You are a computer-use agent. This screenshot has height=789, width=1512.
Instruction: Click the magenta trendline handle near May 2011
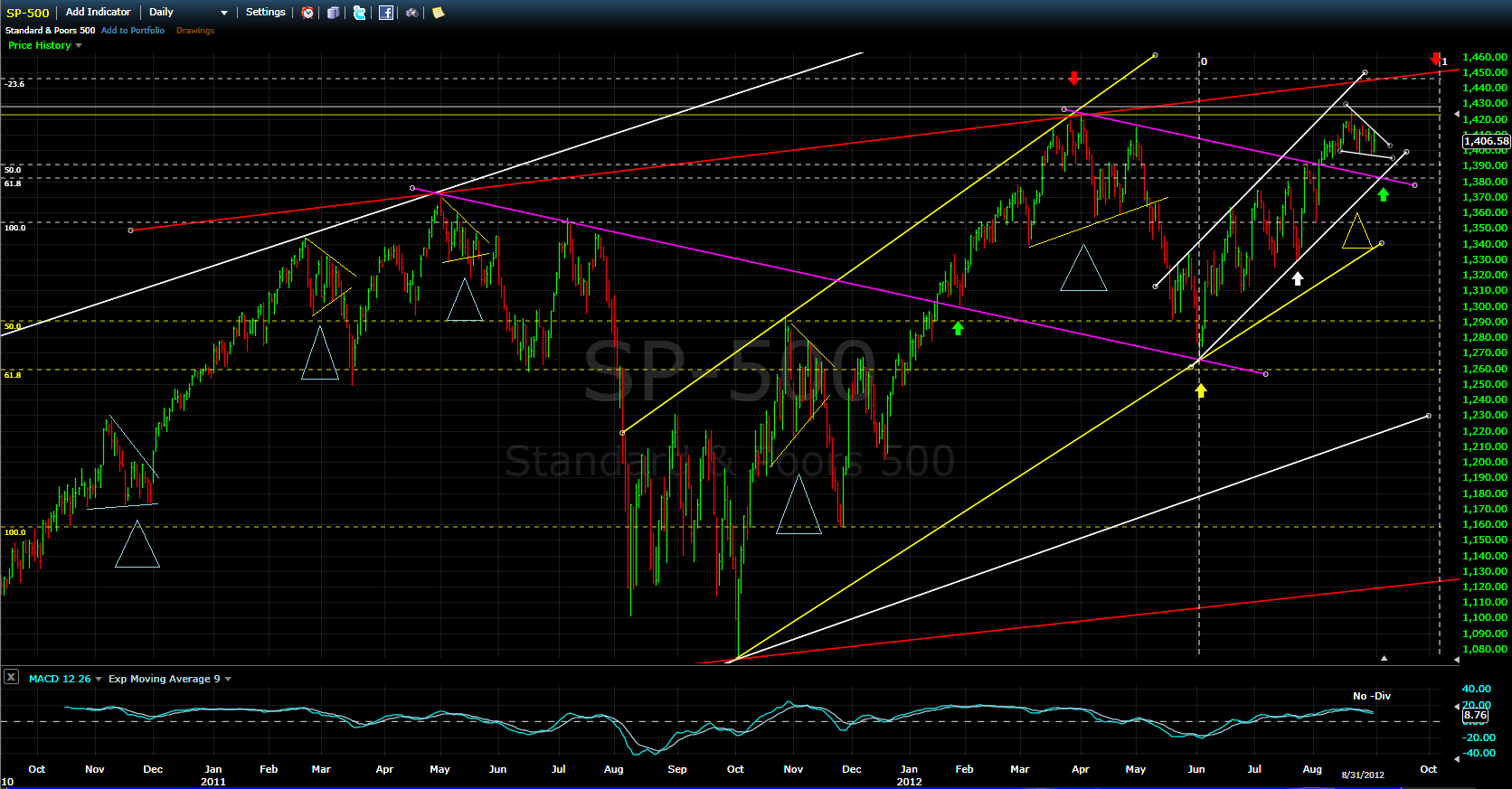coord(412,188)
